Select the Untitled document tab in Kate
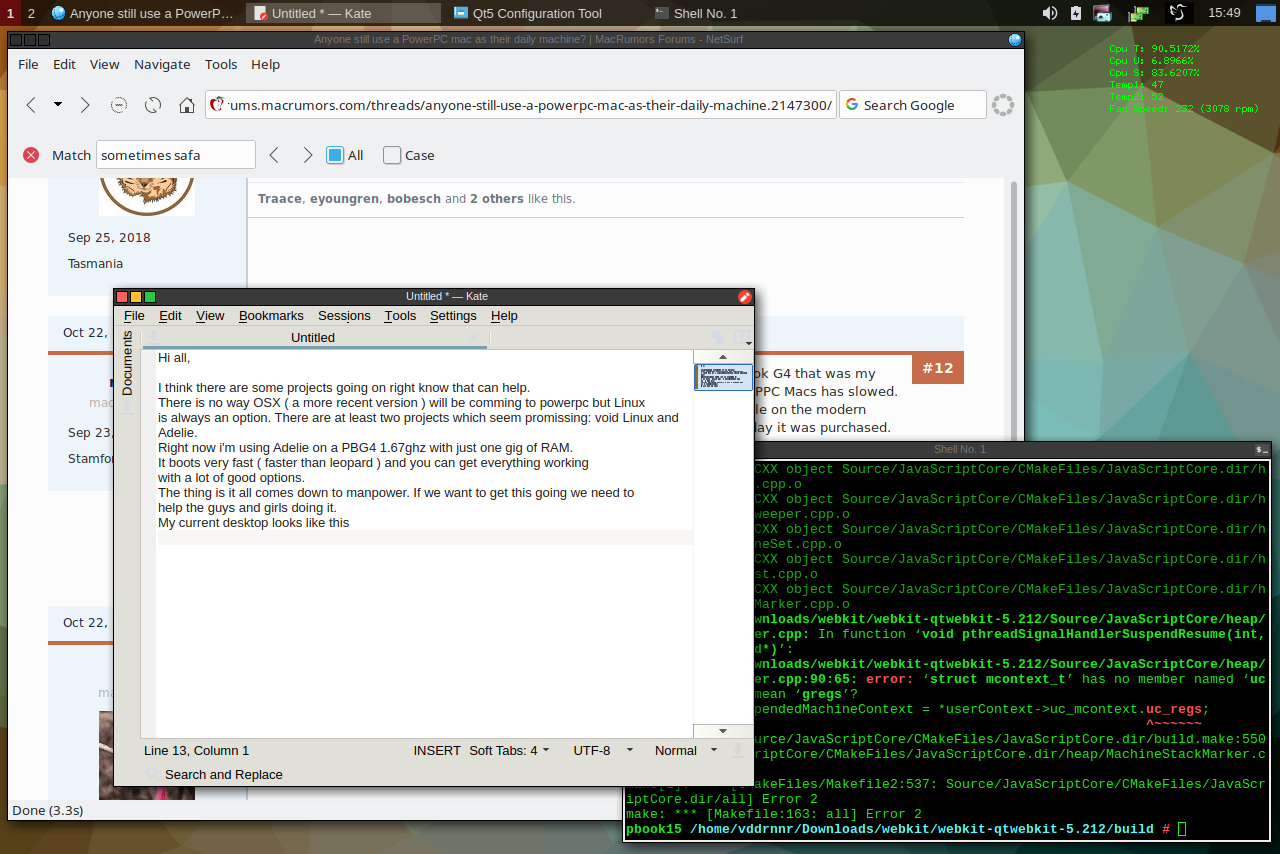The width and height of the screenshot is (1280, 854). point(313,337)
